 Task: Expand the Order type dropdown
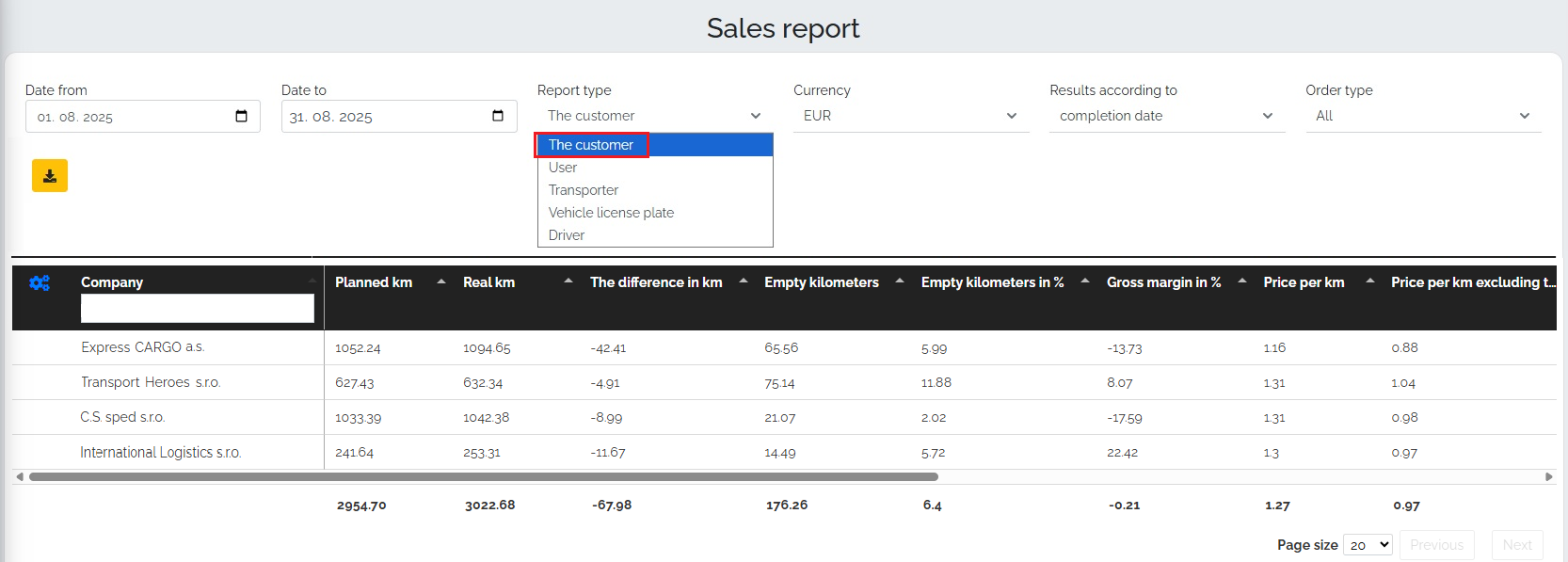coord(1422,116)
